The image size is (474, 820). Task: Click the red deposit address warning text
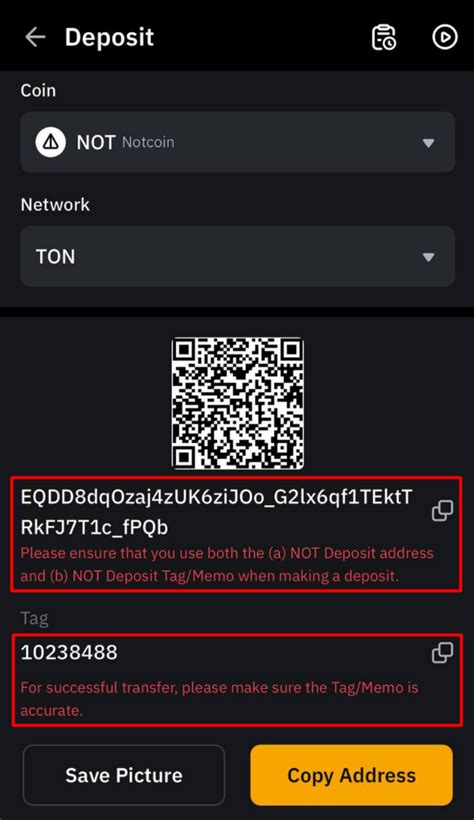[227, 565]
